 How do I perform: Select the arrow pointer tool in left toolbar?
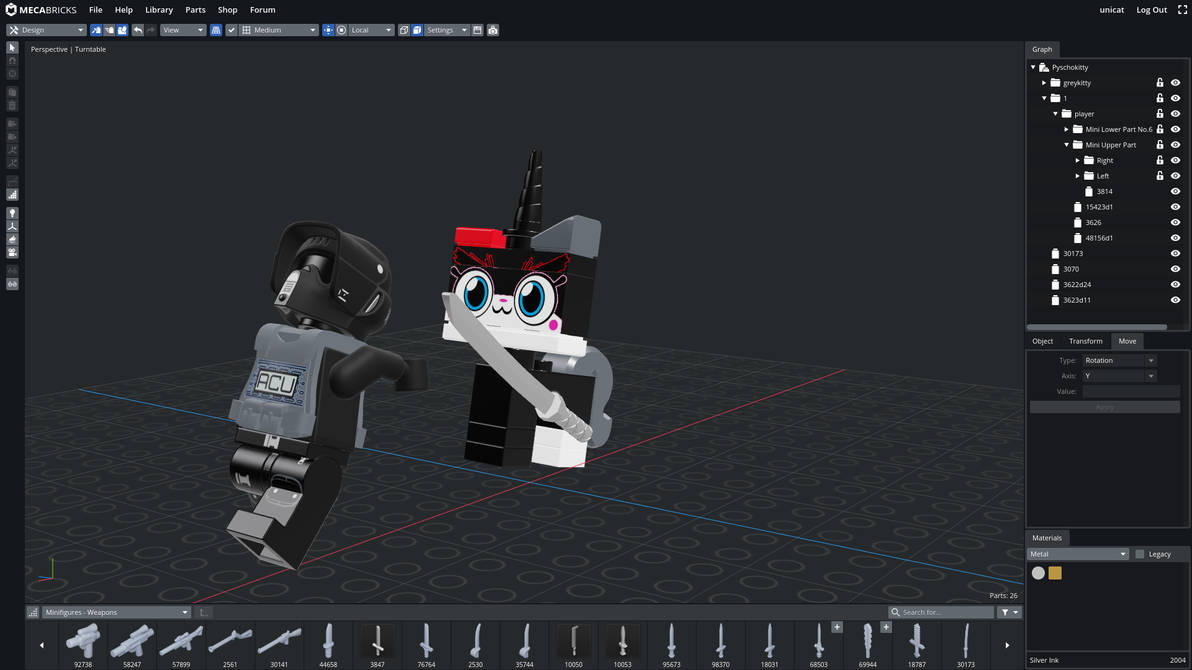12,48
